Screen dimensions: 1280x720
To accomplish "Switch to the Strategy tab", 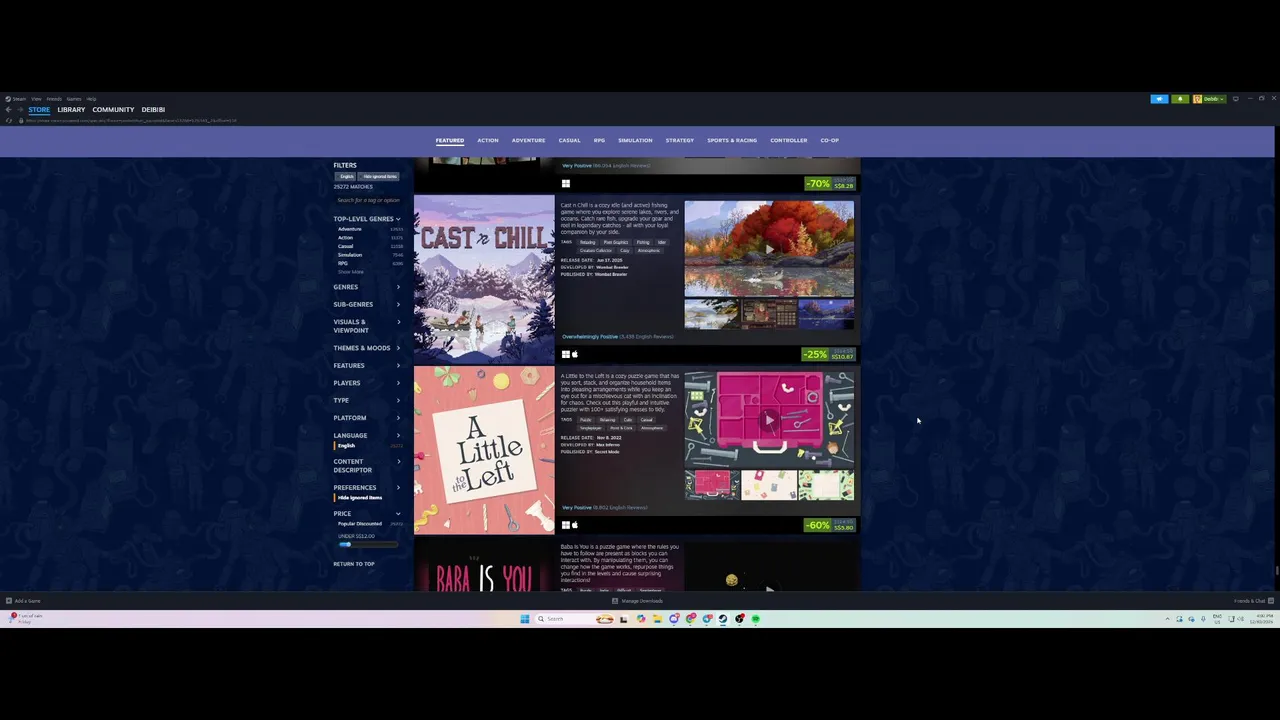I will (680, 140).
